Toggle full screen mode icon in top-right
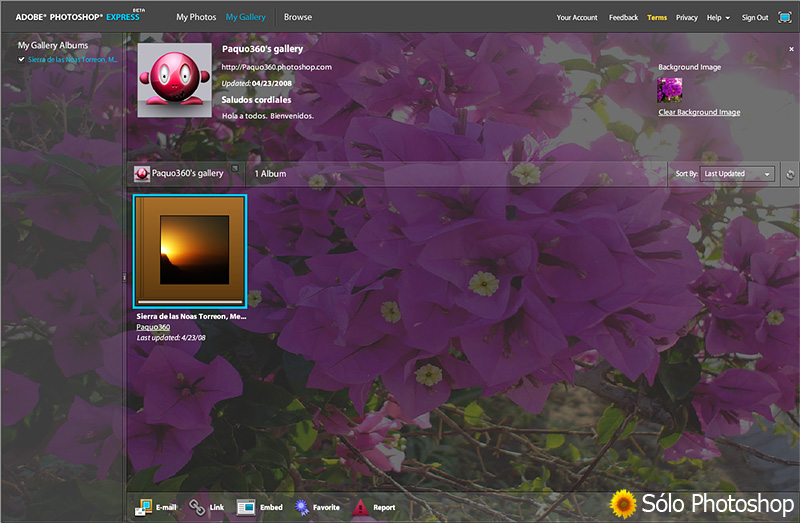Viewport: 800px width, 523px height. [x=785, y=17]
